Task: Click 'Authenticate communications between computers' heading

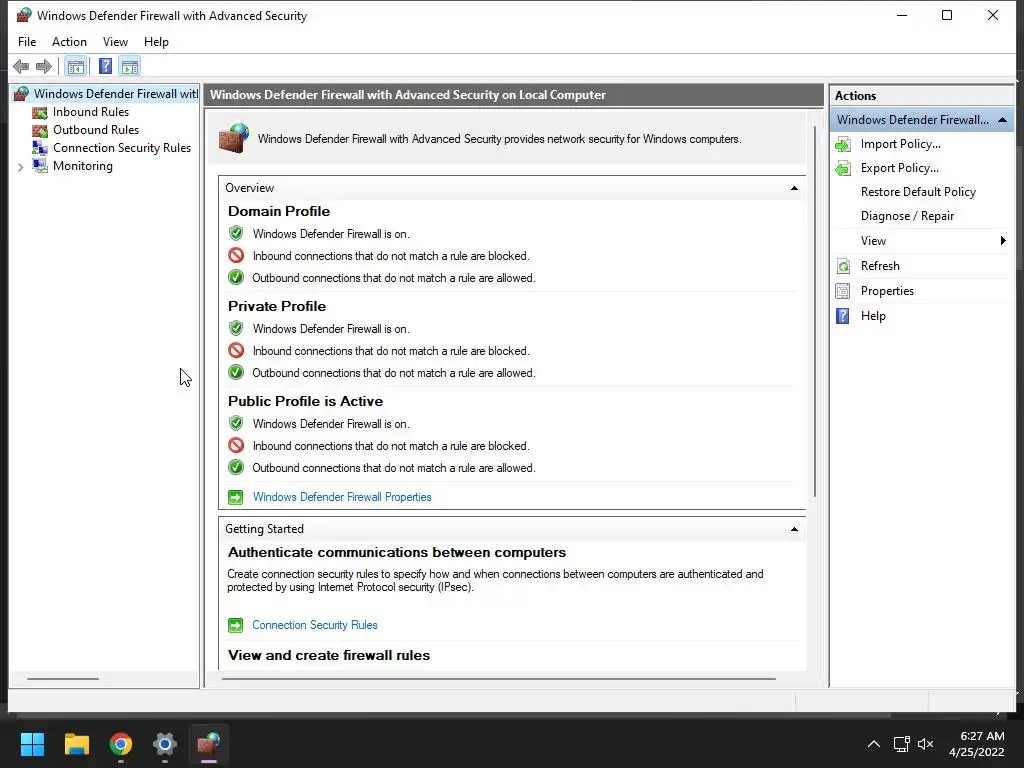Action: coord(397,552)
